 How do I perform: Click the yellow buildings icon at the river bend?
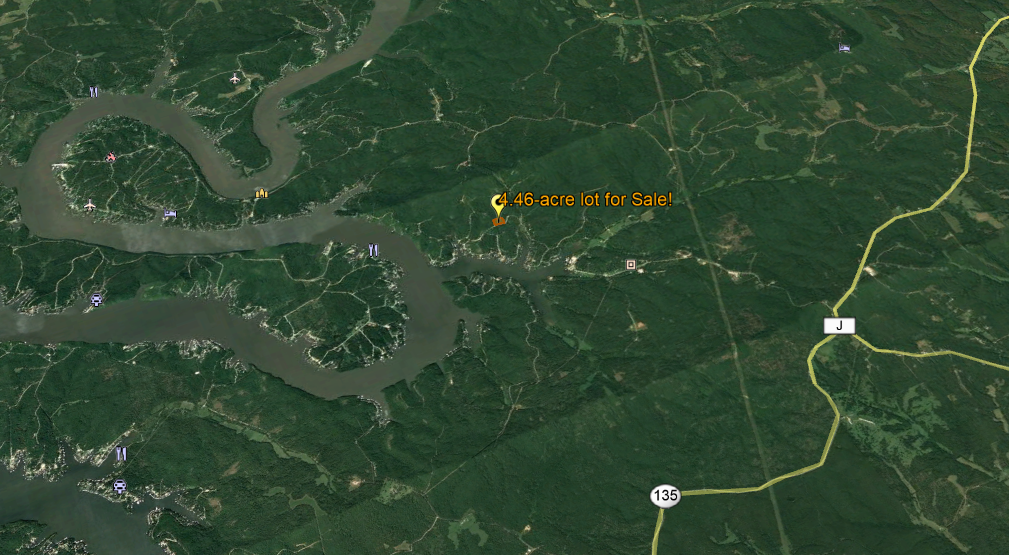261,193
